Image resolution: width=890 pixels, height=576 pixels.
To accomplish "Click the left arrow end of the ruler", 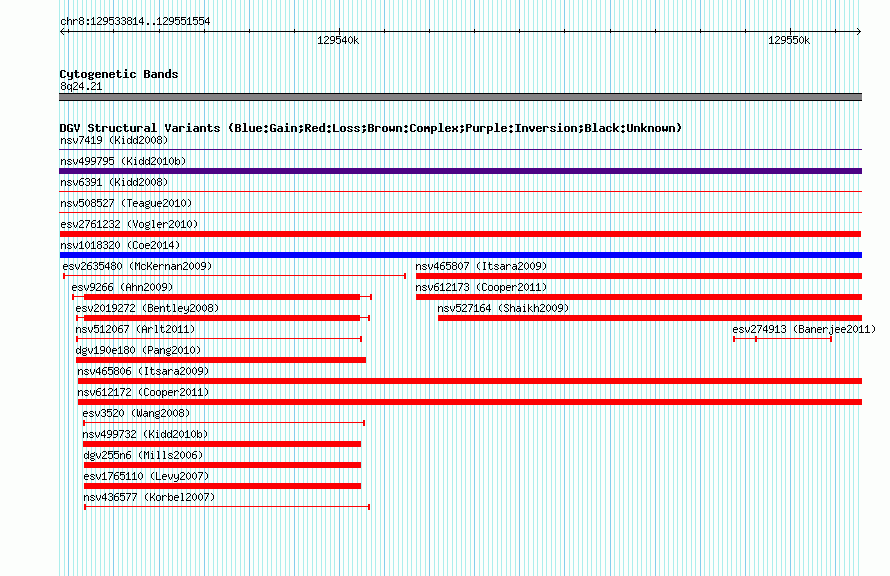I will pos(63,31).
